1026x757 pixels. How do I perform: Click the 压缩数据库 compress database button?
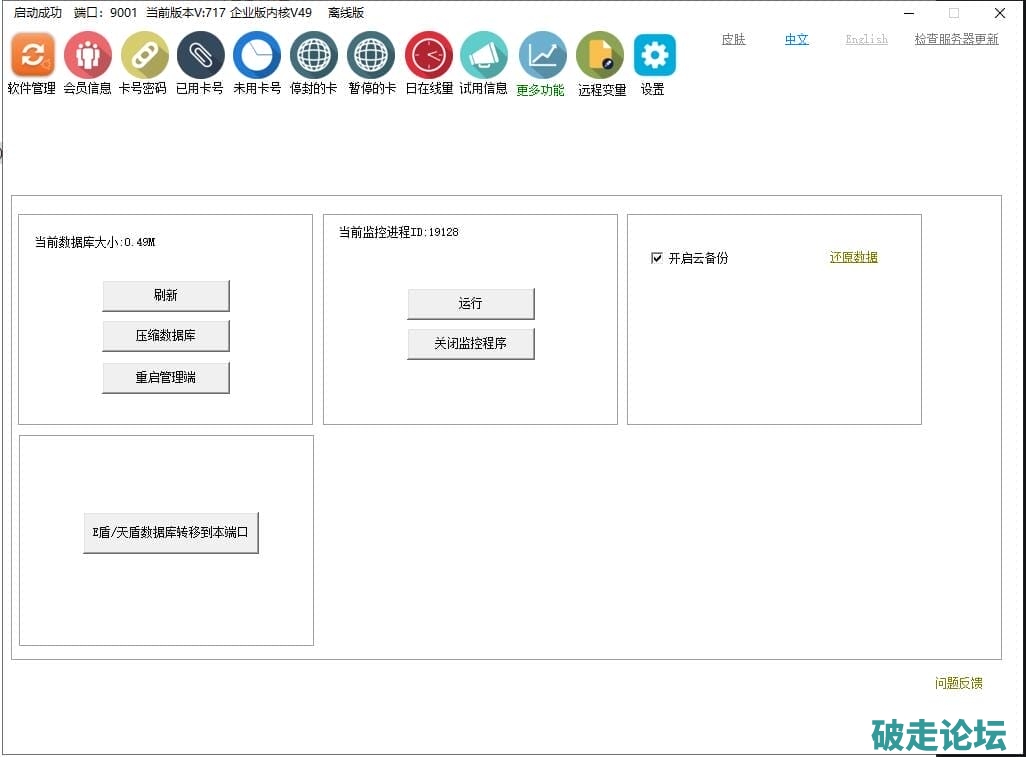[x=166, y=336]
